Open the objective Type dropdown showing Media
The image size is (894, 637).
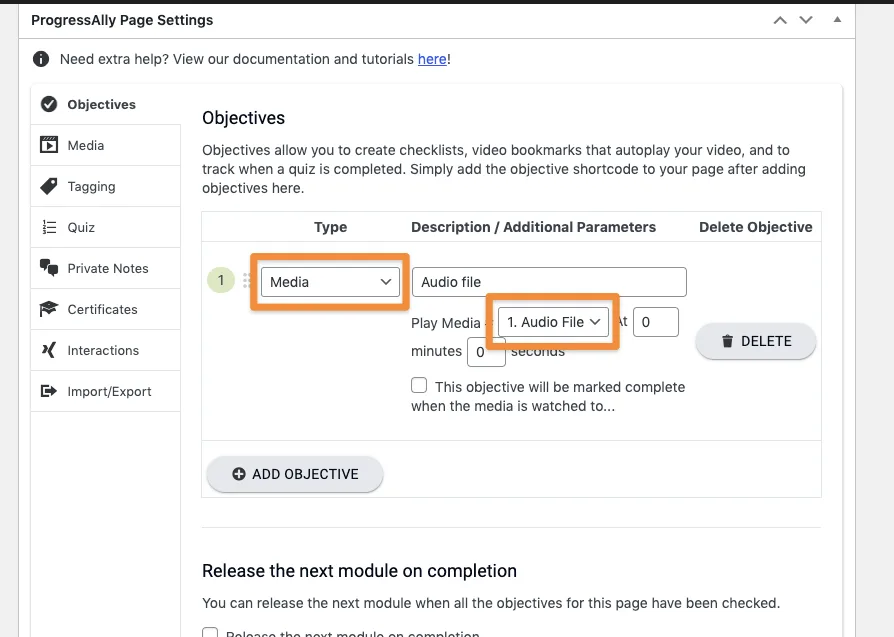point(330,282)
